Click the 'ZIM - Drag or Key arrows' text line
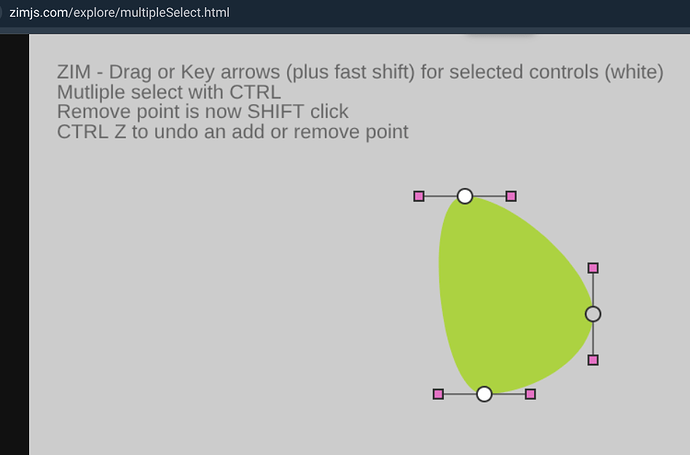690x455 pixels. pos(360,72)
